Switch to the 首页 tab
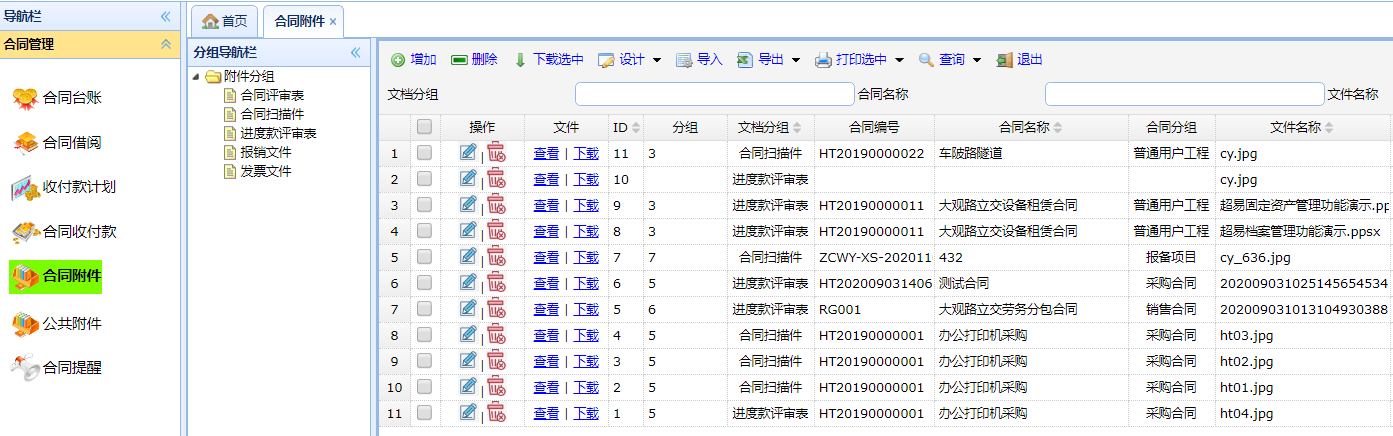 pyautogui.click(x=225, y=21)
